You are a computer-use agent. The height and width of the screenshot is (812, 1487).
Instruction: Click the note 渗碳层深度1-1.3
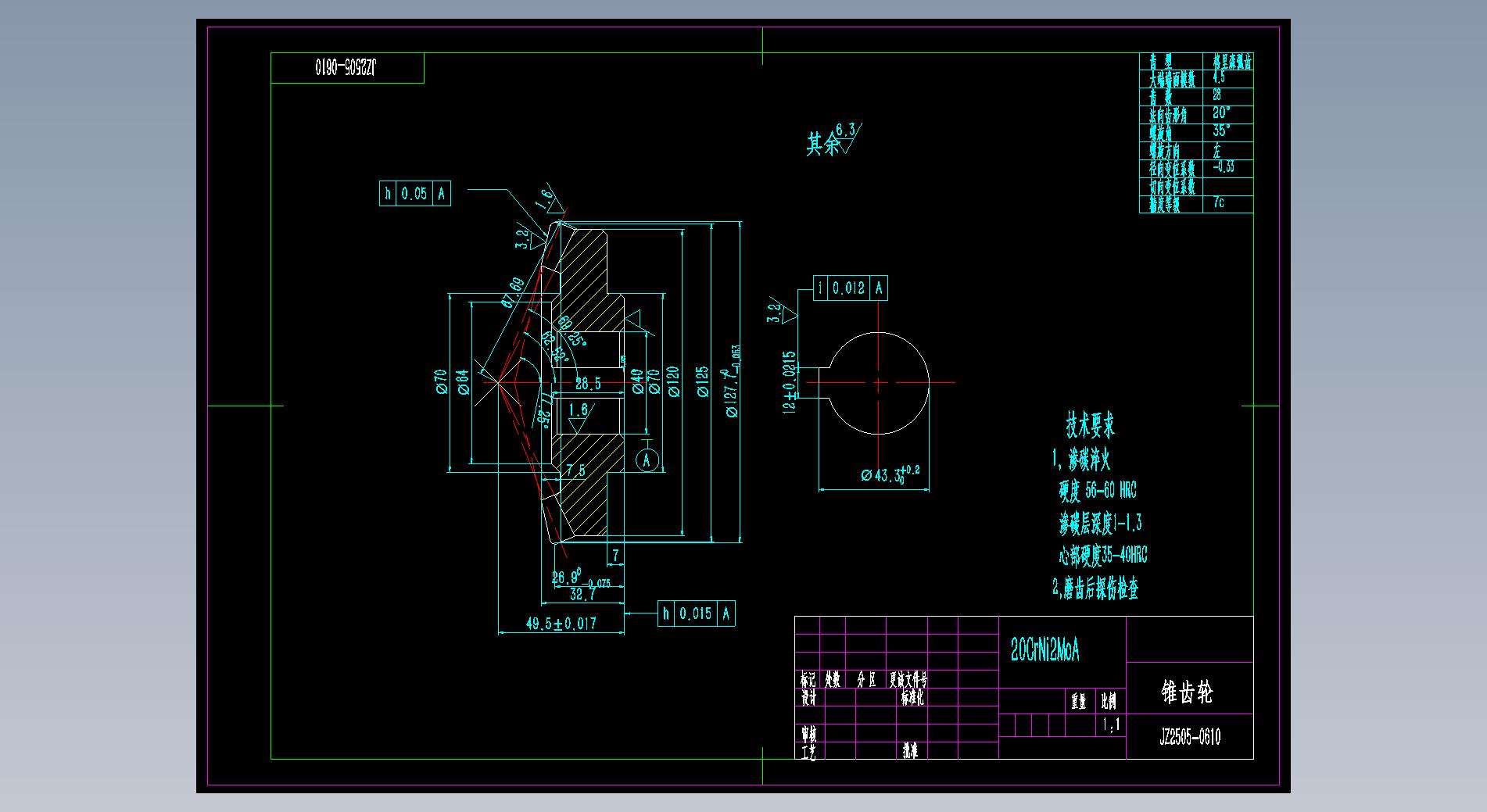(1100, 523)
